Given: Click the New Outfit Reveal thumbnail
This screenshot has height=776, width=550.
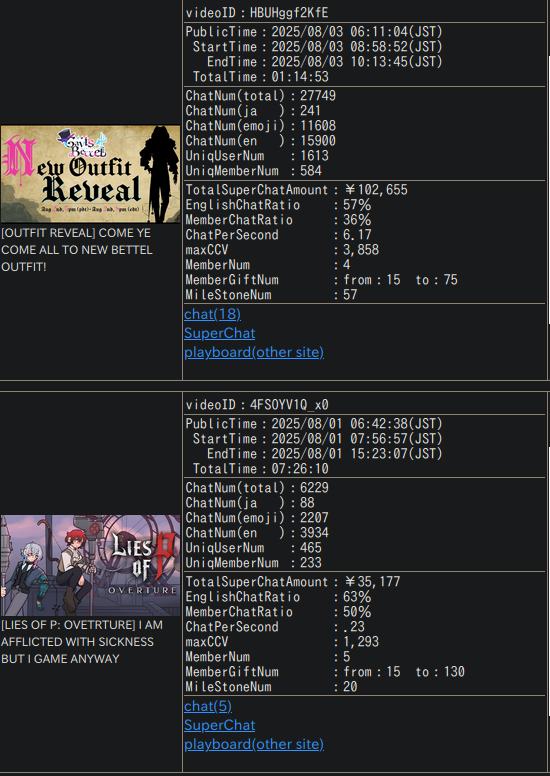Looking at the screenshot, I should click(91, 174).
